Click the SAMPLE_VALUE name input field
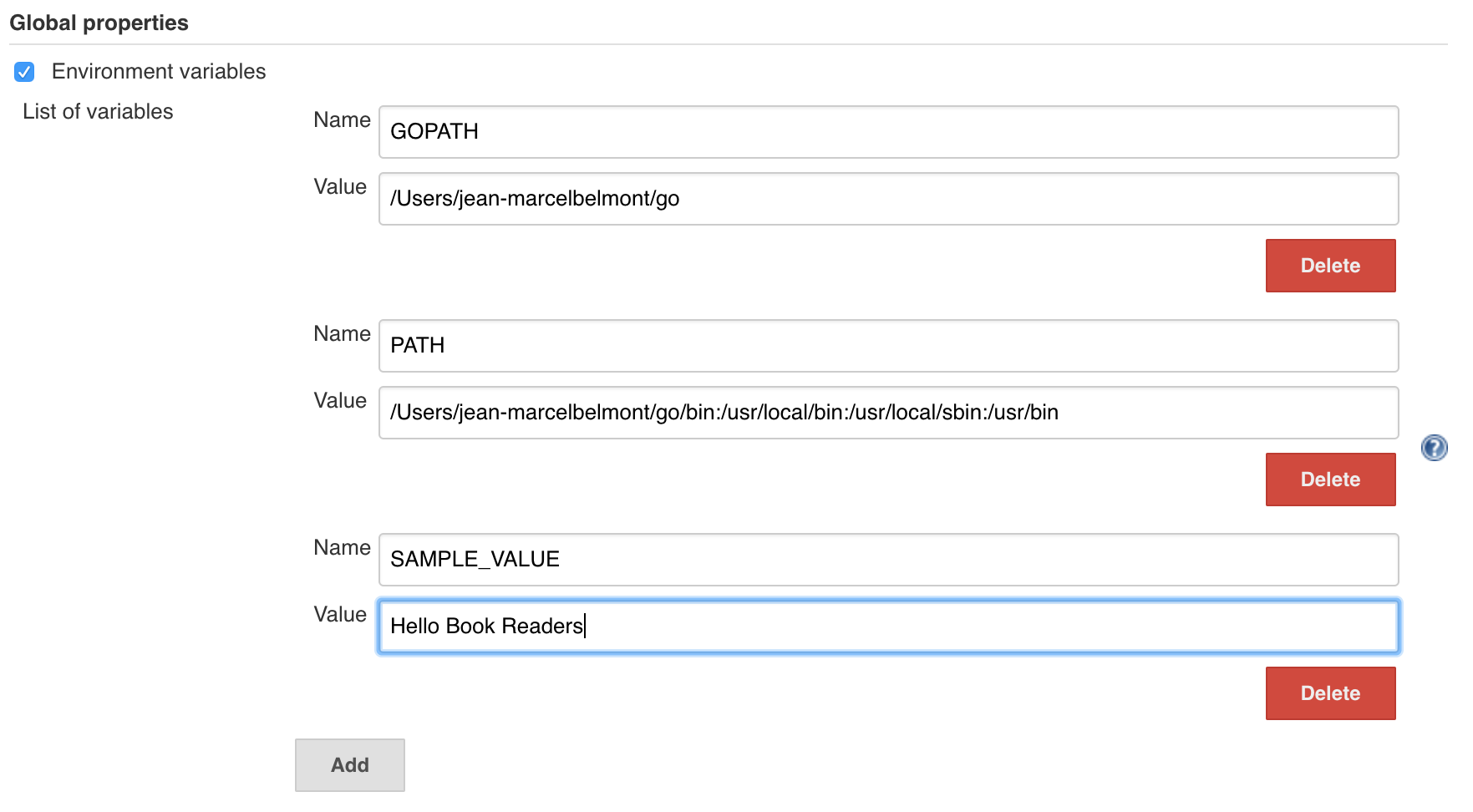The height and width of the screenshot is (812, 1473). pyautogui.click(x=888, y=560)
